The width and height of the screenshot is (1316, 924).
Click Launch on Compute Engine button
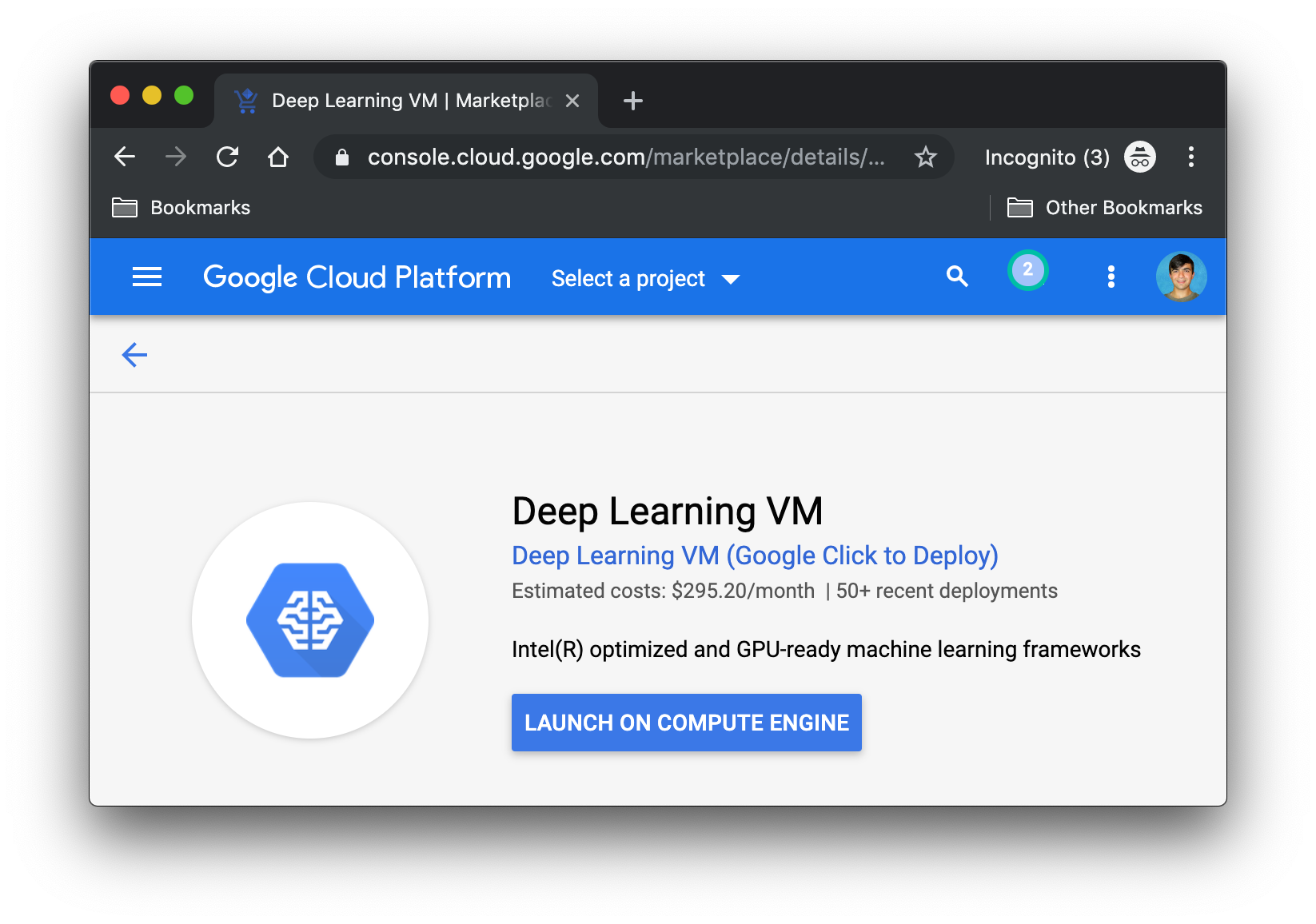[x=687, y=723]
